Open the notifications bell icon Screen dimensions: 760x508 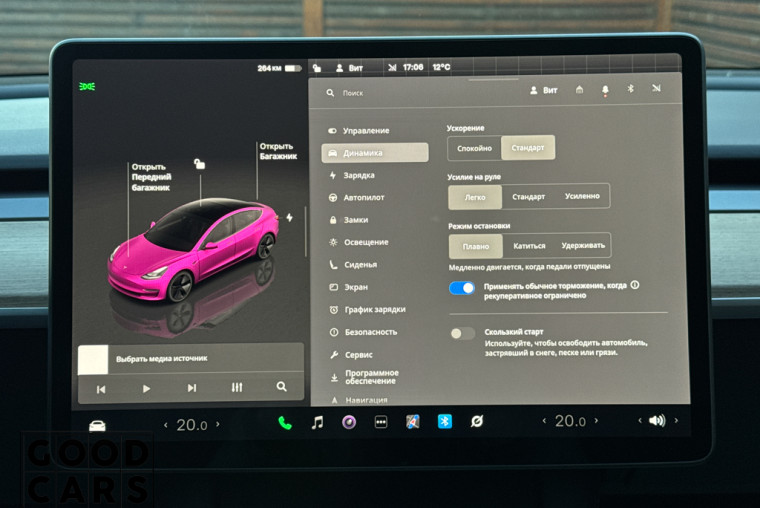pyautogui.click(x=605, y=90)
